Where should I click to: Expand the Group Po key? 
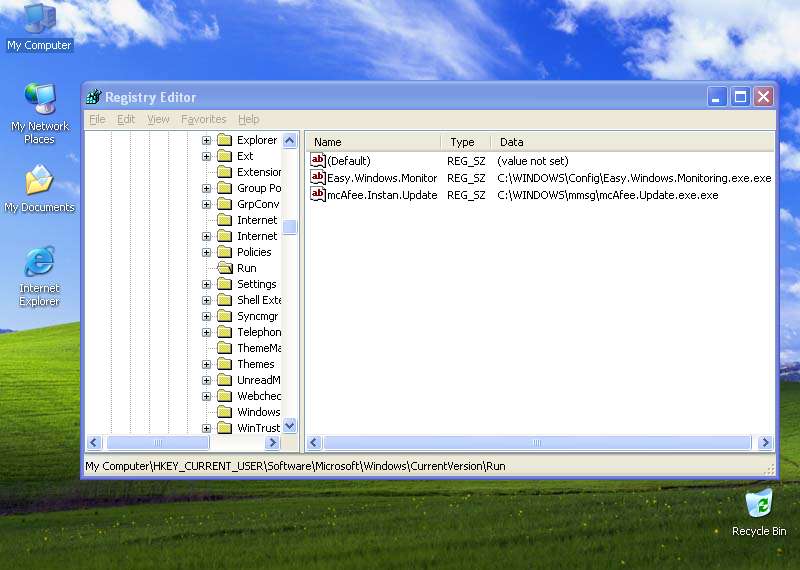tap(206, 188)
